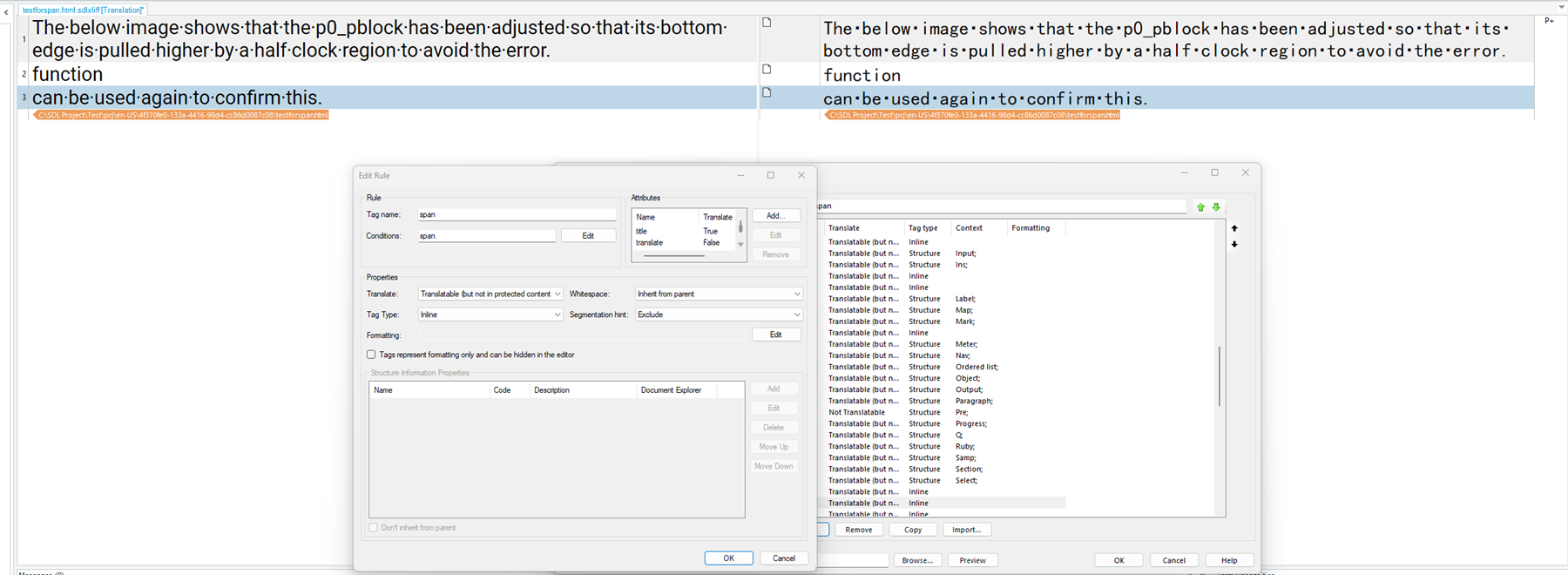This screenshot has height=575, width=1568.
Task: Open the tab list dropdown arrow at the editor's top right
Action: pos(1561,8)
